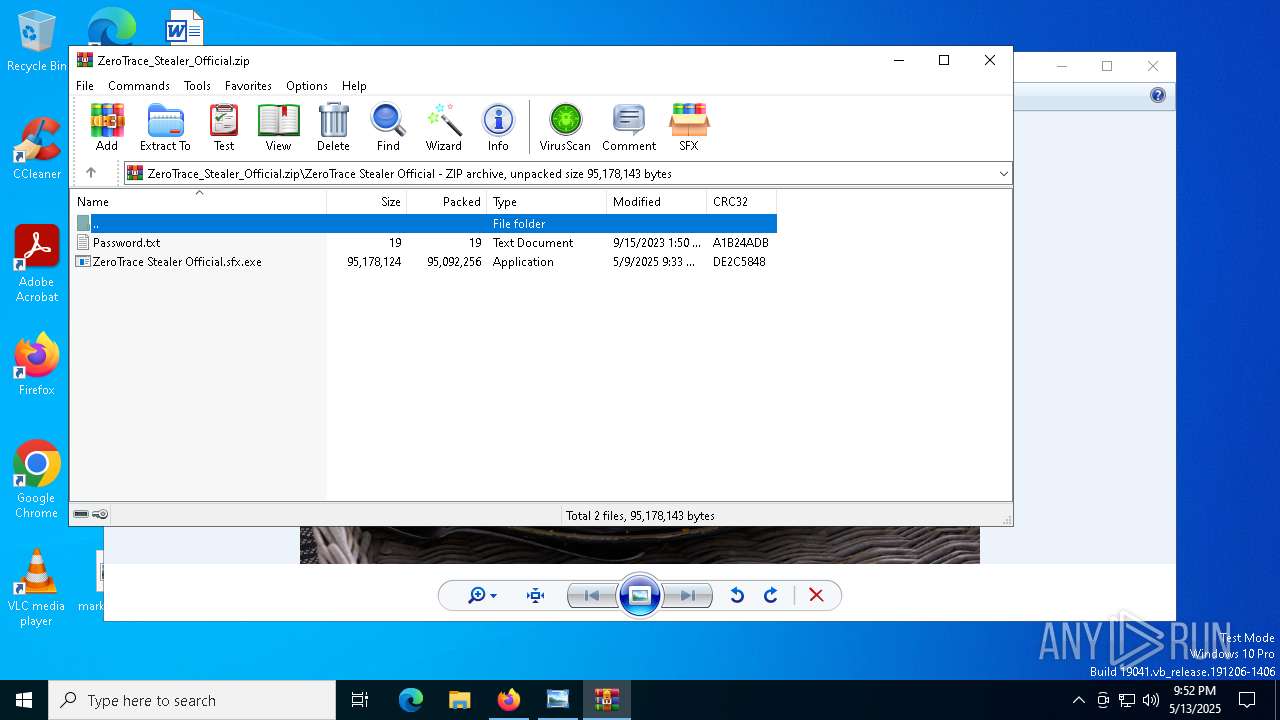The image size is (1280, 720).
Task: Click the Password.txt CRC32 value A1B24ADB
Action: (x=741, y=242)
